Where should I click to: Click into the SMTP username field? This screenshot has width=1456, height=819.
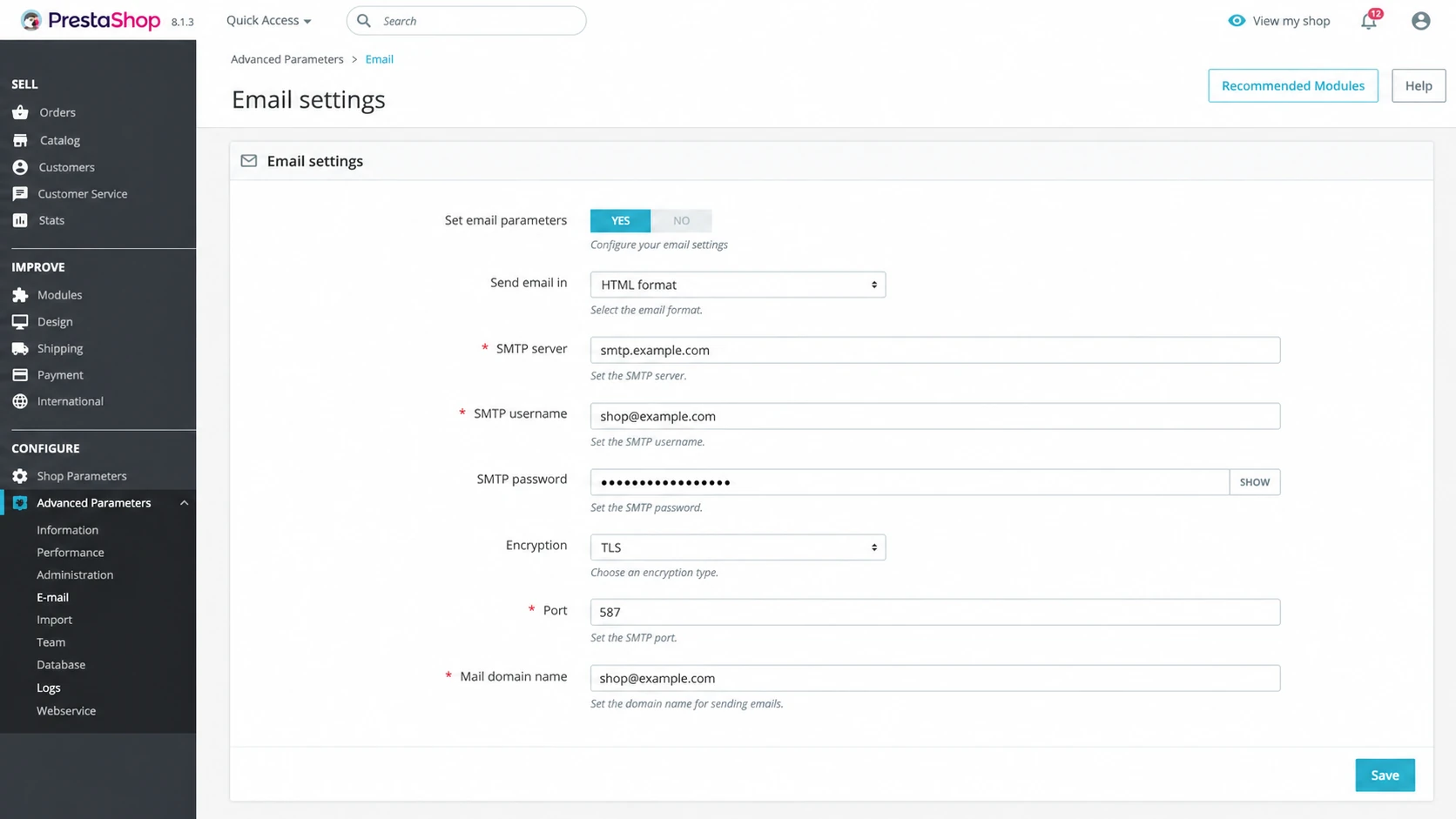[x=935, y=416]
